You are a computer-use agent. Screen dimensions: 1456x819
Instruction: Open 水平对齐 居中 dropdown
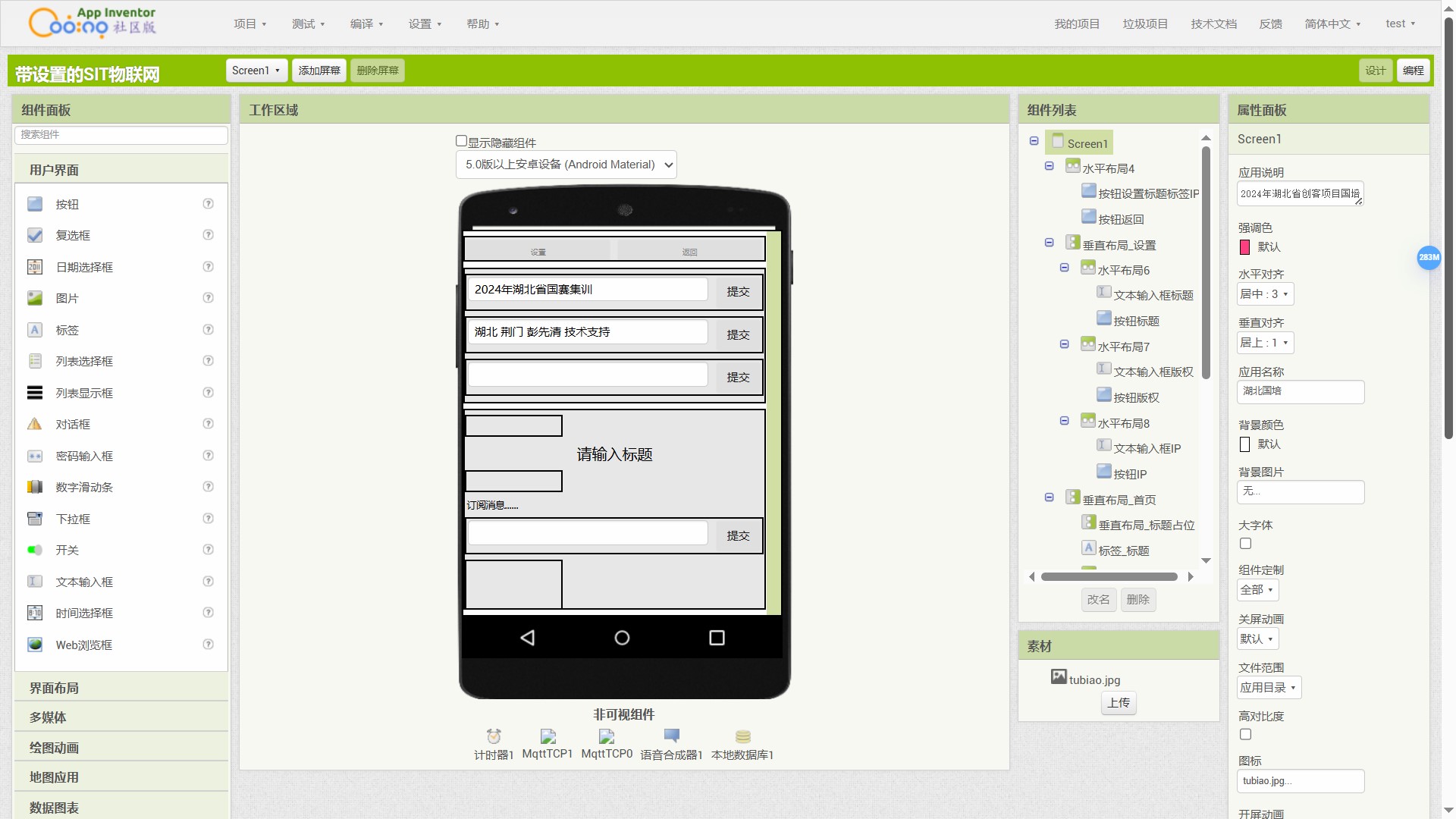point(1265,294)
